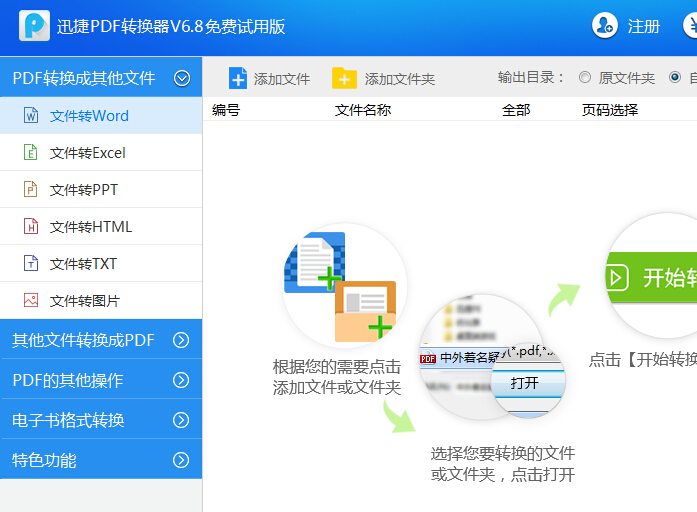The height and width of the screenshot is (512, 697).
Task: Select the 文件转图片 menu entry
Action: point(101,300)
